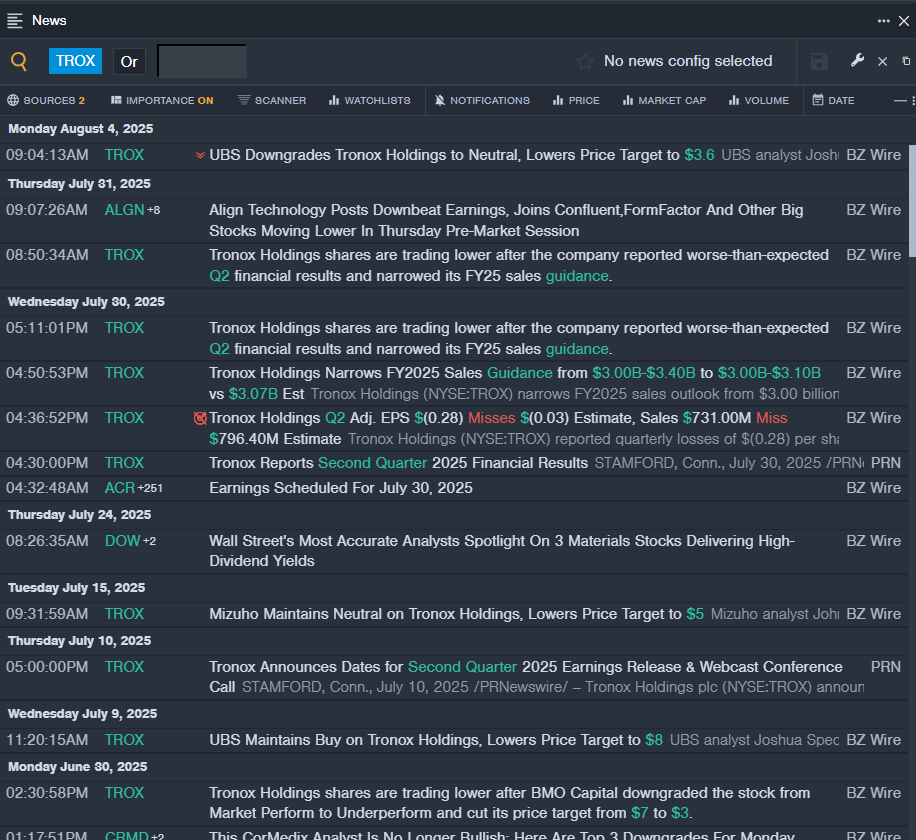Open the Date filter
The image size is (916, 840).
click(x=834, y=100)
